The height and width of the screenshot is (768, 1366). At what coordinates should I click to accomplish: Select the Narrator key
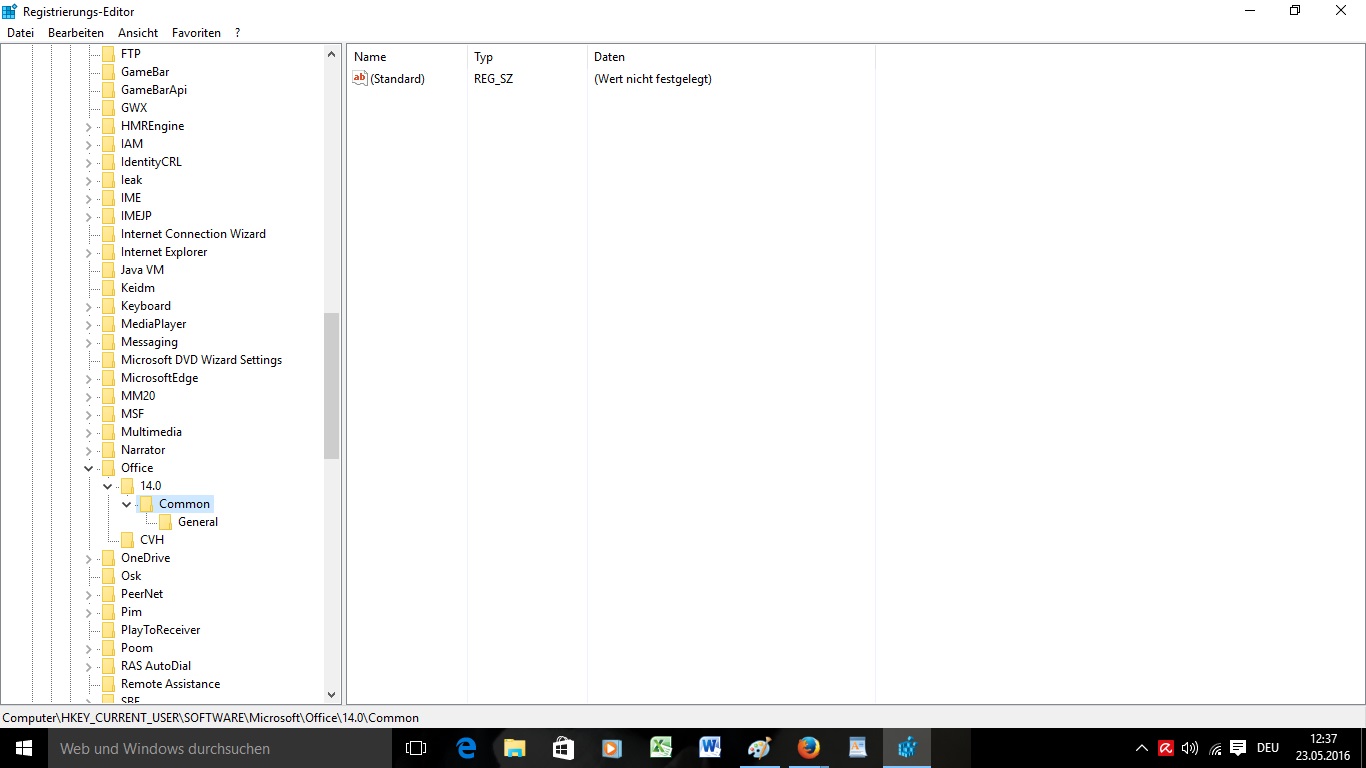point(143,450)
